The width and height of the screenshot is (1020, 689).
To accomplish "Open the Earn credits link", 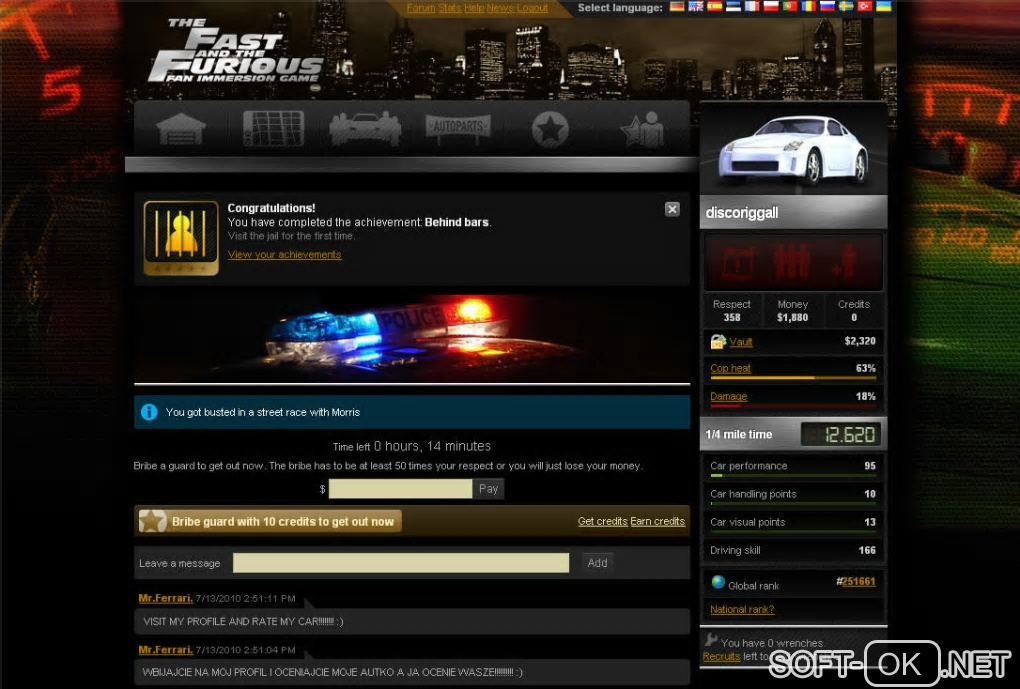I will pyautogui.click(x=658, y=521).
